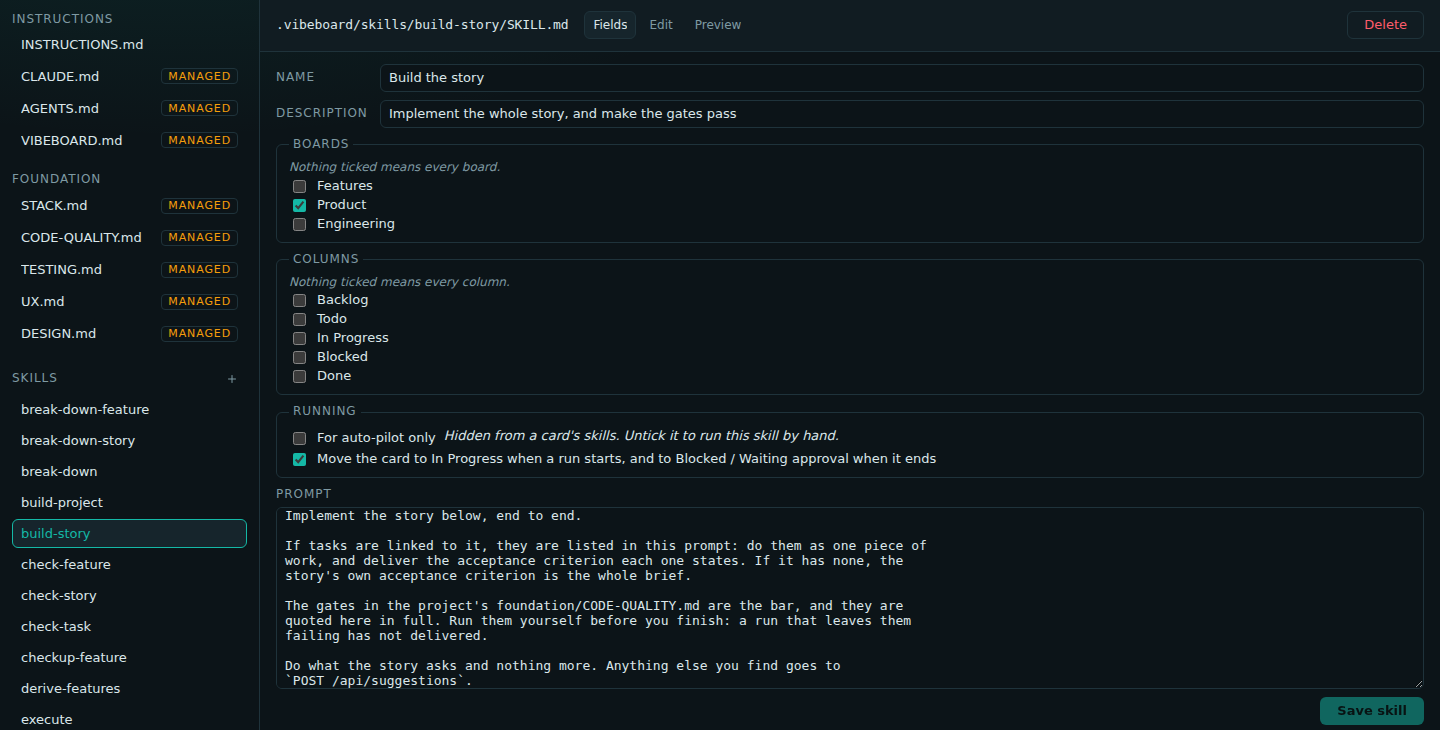The width and height of the screenshot is (1440, 730).
Task: Select the break-down-feature skill
Action: tap(129, 410)
